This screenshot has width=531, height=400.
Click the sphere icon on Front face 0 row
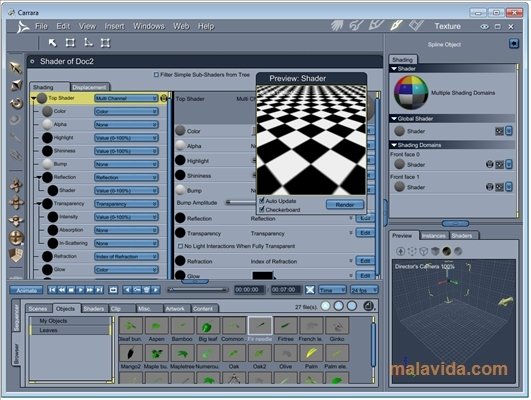[x=489, y=165]
